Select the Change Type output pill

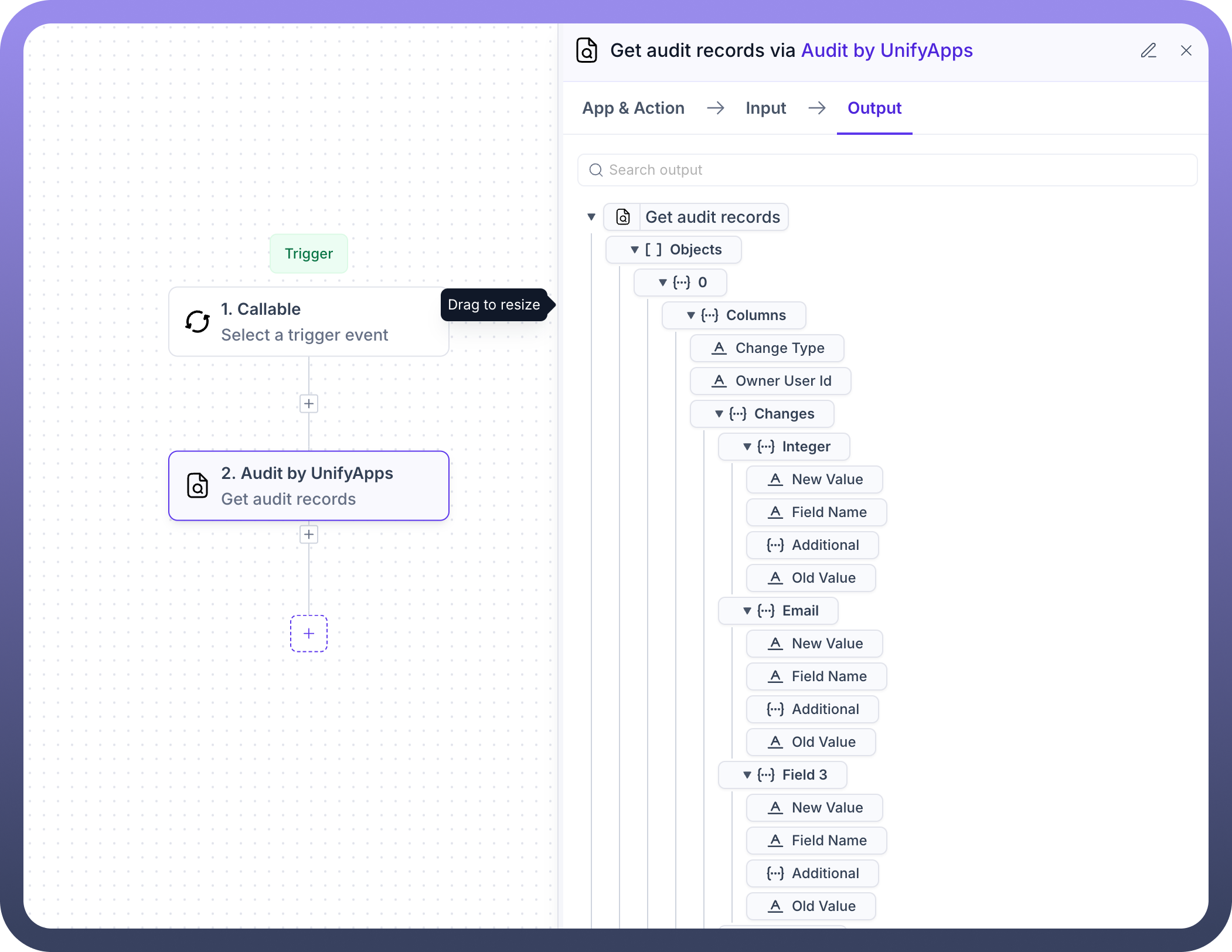pos(767,349)
